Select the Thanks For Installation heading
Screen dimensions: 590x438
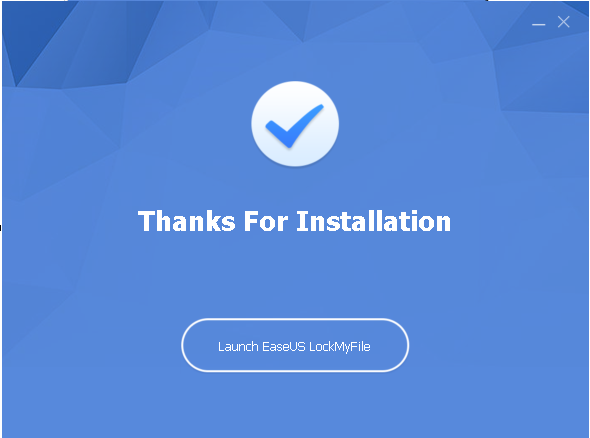[294, 221]
